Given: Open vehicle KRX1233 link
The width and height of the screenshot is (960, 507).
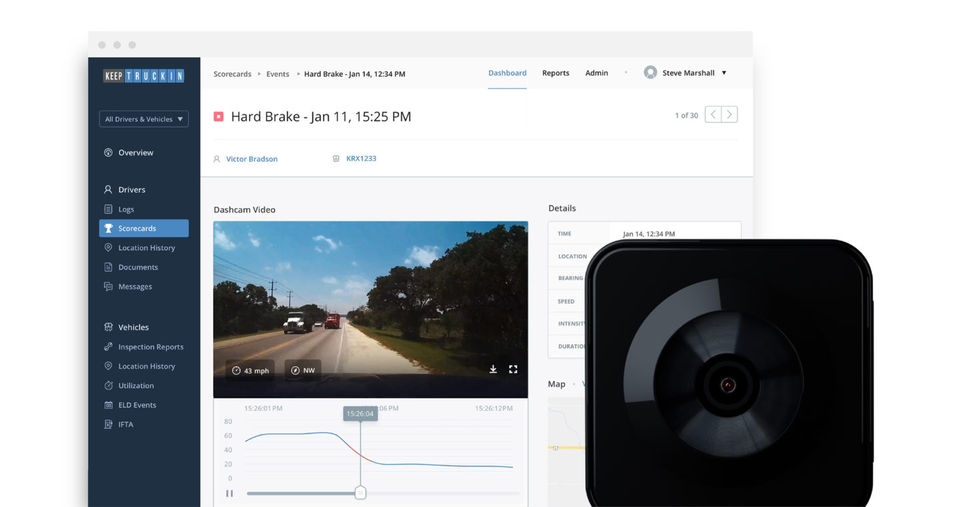Looking at the screenshot, I should coord(361,159).
